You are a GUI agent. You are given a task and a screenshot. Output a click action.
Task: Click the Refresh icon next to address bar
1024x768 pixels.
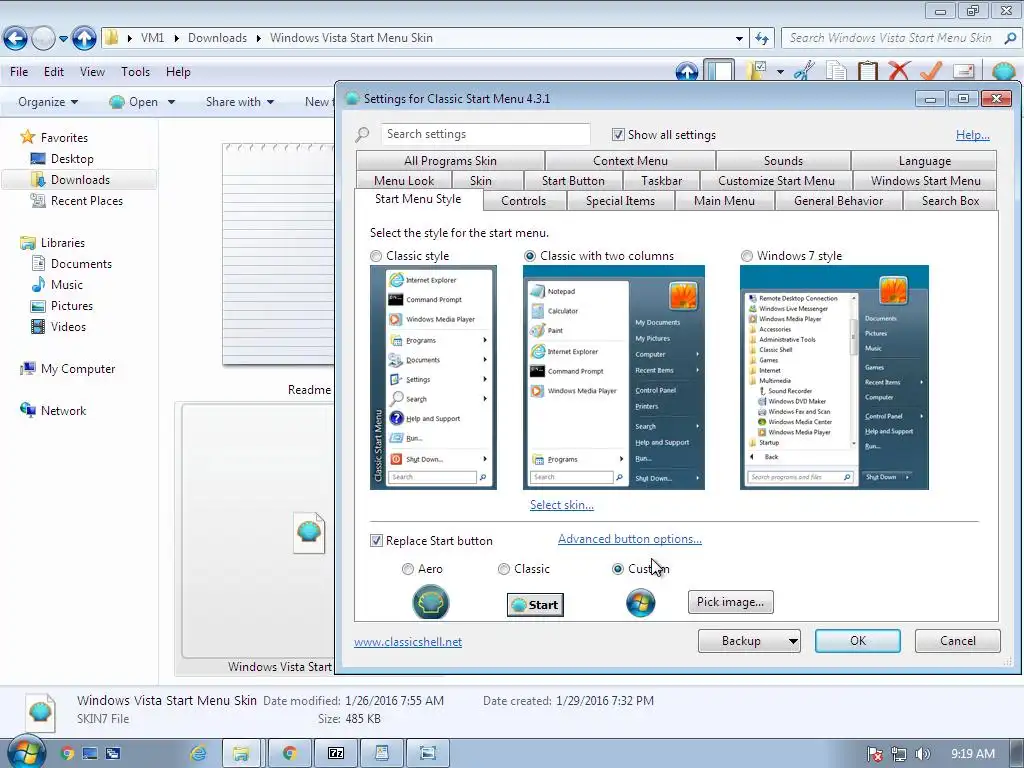pyautogui.click(x=761, y=39)
